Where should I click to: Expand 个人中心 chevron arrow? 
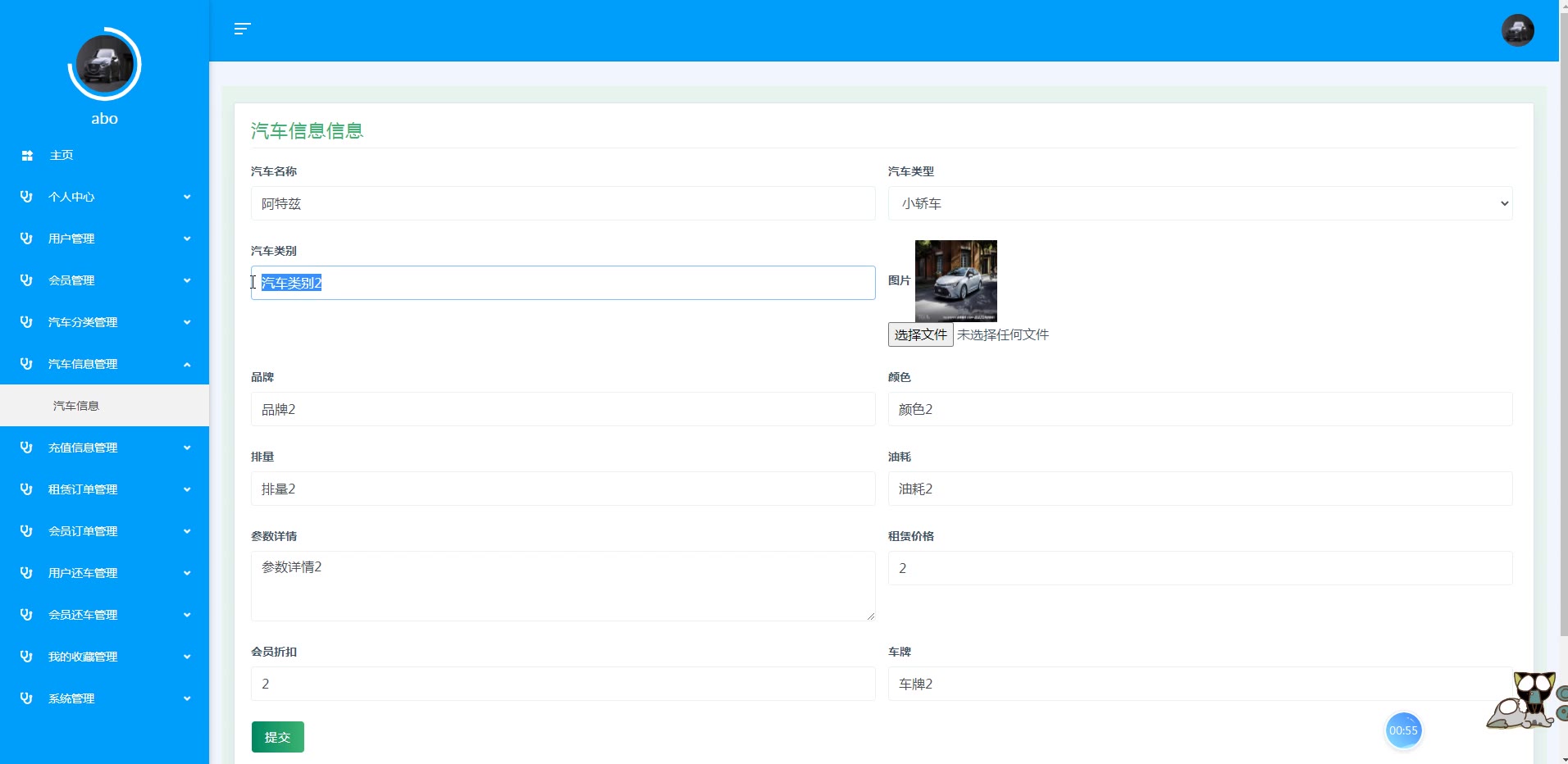tap(187, 197)
